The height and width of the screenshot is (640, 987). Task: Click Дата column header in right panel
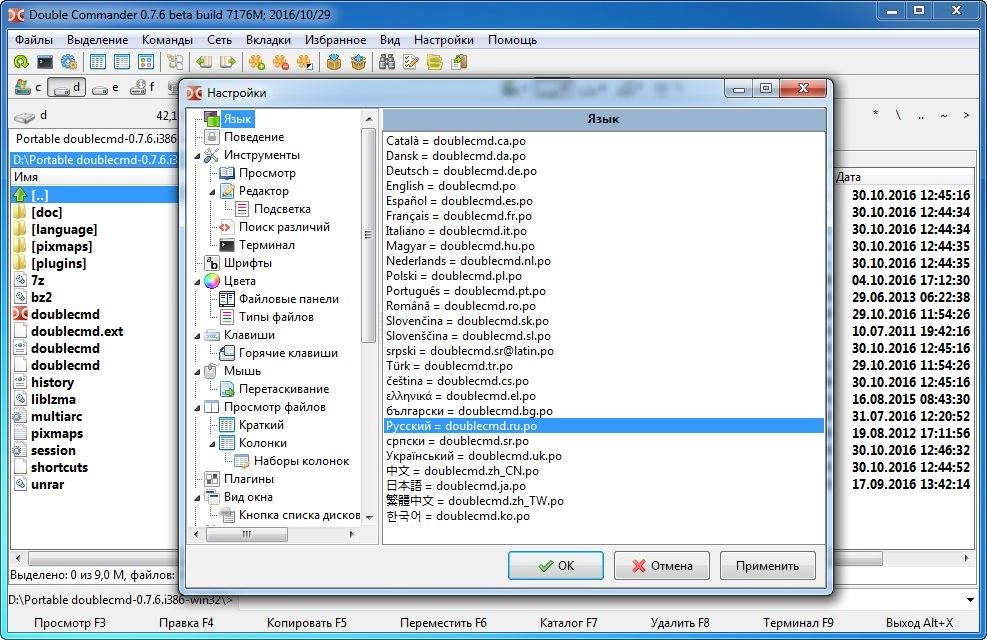pyautogui.click(x=848, y=177)
